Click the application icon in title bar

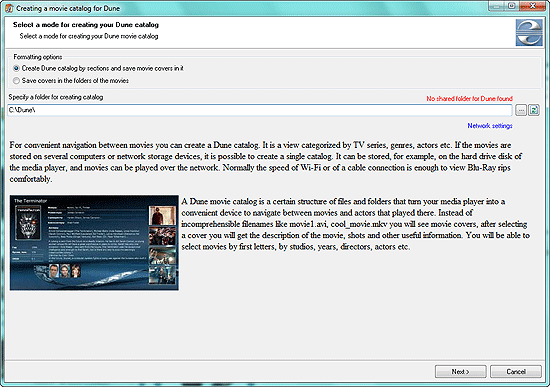(9, 8)
